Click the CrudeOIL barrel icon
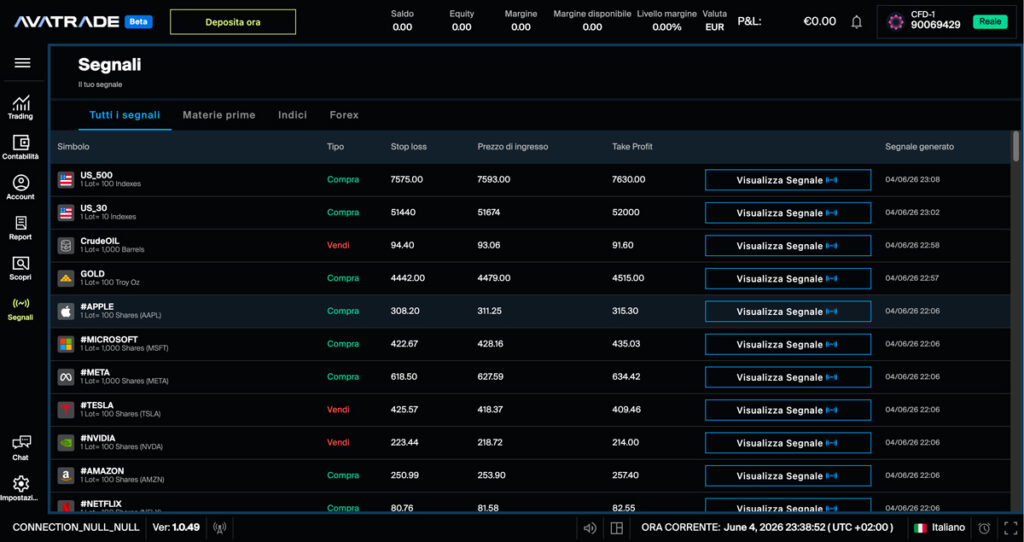The width and height of the screenshot is (1024, 542). [x=65, y=246]
